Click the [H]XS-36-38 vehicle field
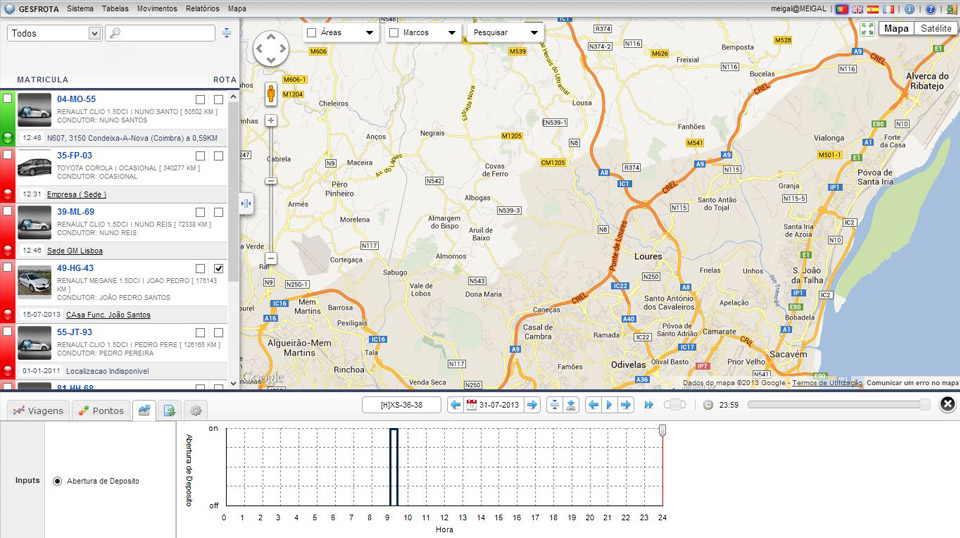Viewport: 960px width, 538px height. (x=402, y=405)
